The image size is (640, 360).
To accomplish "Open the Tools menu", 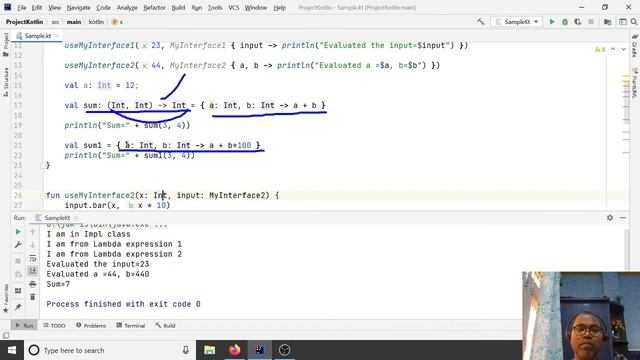I will point(215,7).
